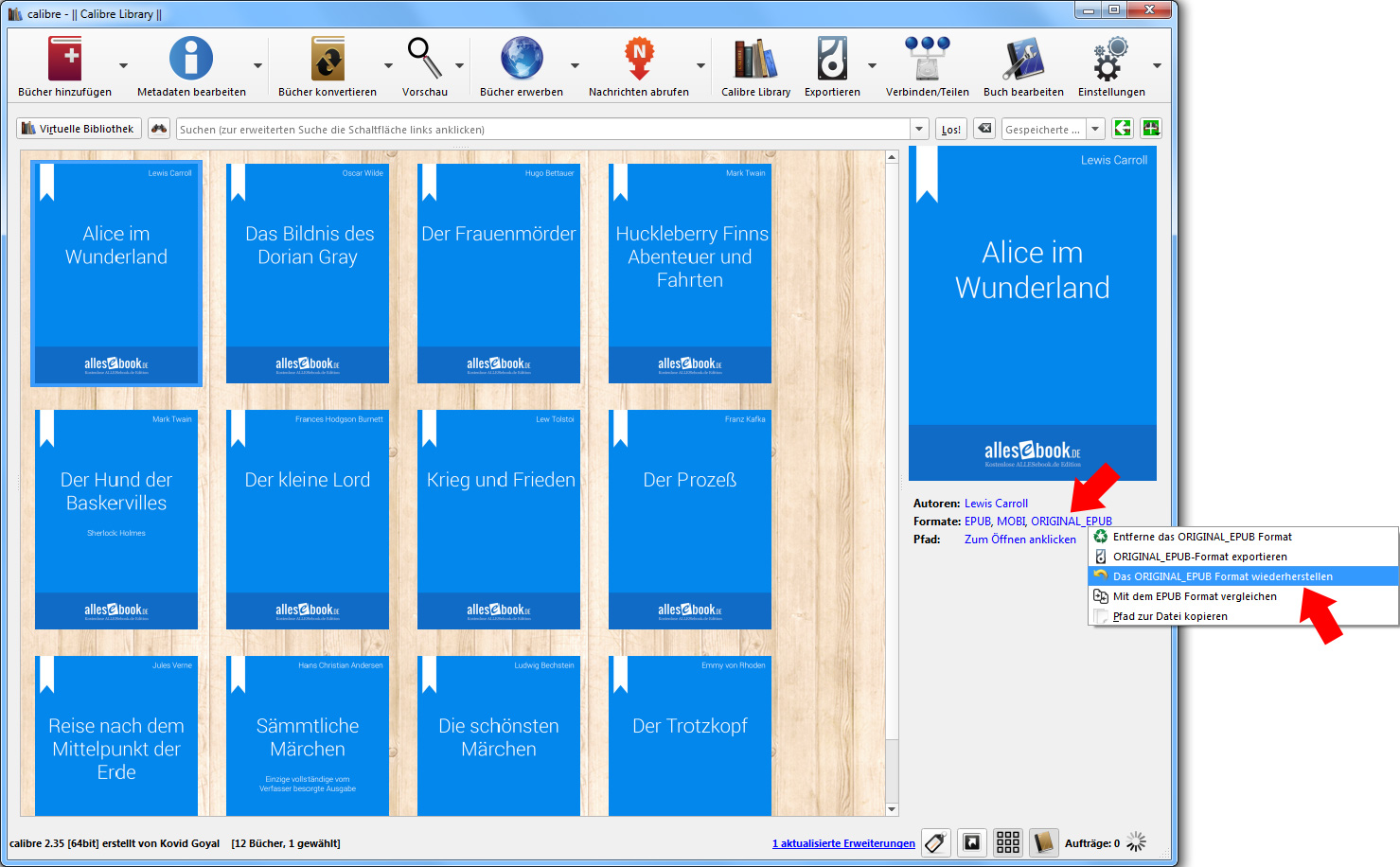Select Der Prozeß book cover
The height and width of the screenshot is (867, 1400).
(x=690, y=520)
